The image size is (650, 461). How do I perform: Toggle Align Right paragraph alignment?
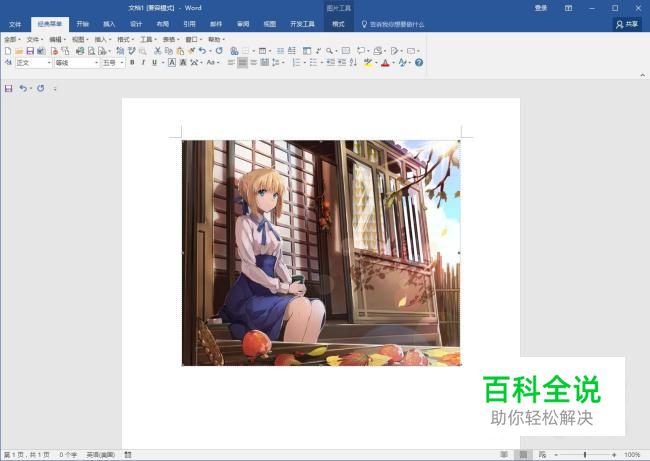254,63
